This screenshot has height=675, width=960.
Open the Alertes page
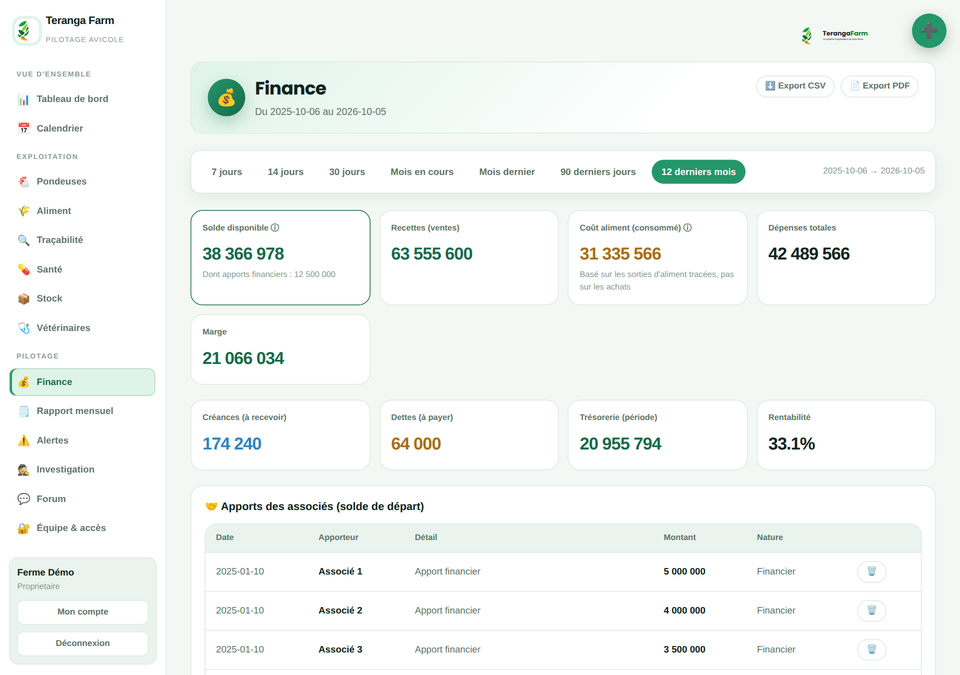point(82,440)
